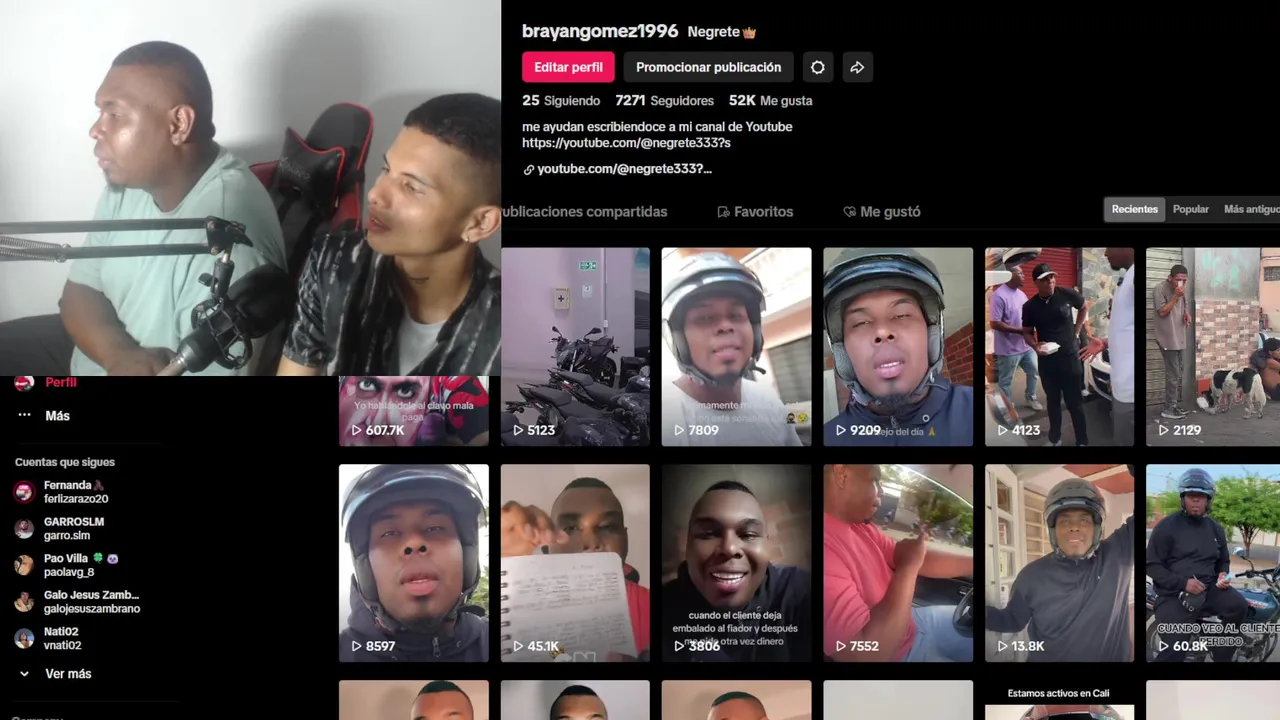Click the Promocionar publicación button
The width and height of the screenshot is (1280, 720).
[x=708, y=67]
